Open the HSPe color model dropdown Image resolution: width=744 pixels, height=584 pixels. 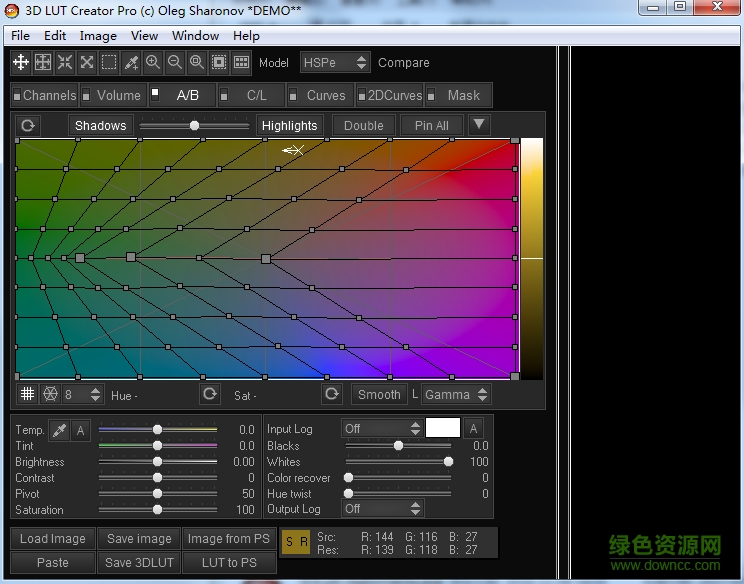pyautogui.click(x=335, y=62)
